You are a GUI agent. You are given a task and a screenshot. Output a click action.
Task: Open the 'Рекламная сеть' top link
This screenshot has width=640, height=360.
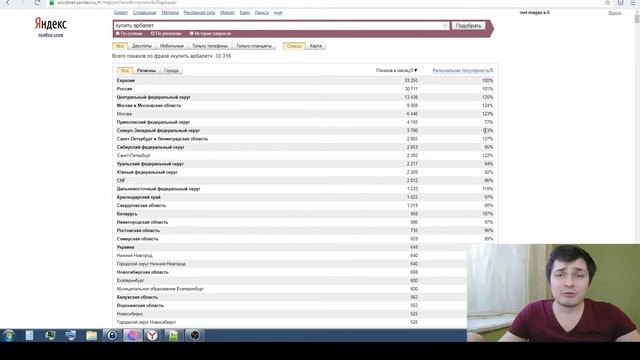pos(199,13)
